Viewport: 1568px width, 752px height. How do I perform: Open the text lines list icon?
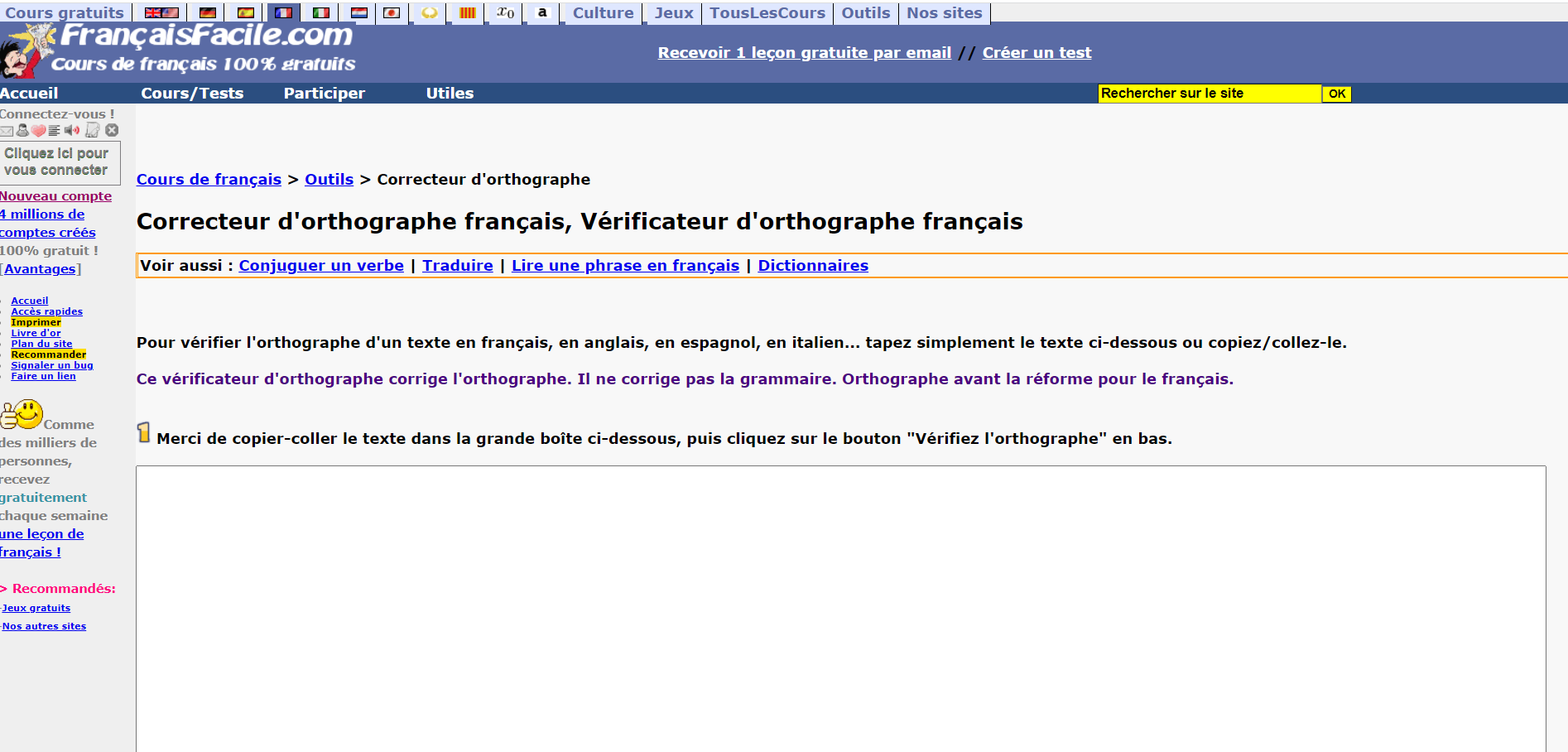click(54, 131)
